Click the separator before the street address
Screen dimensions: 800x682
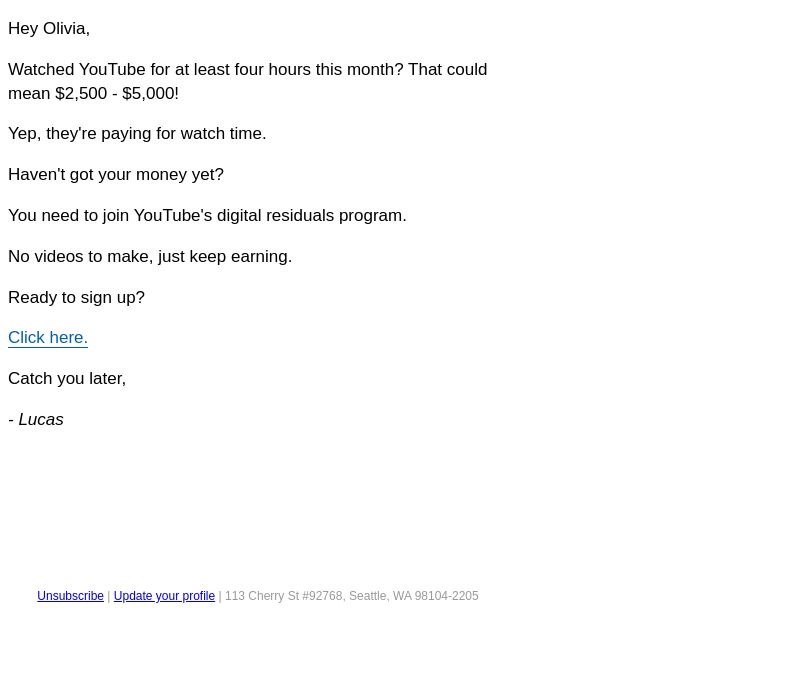220,596
